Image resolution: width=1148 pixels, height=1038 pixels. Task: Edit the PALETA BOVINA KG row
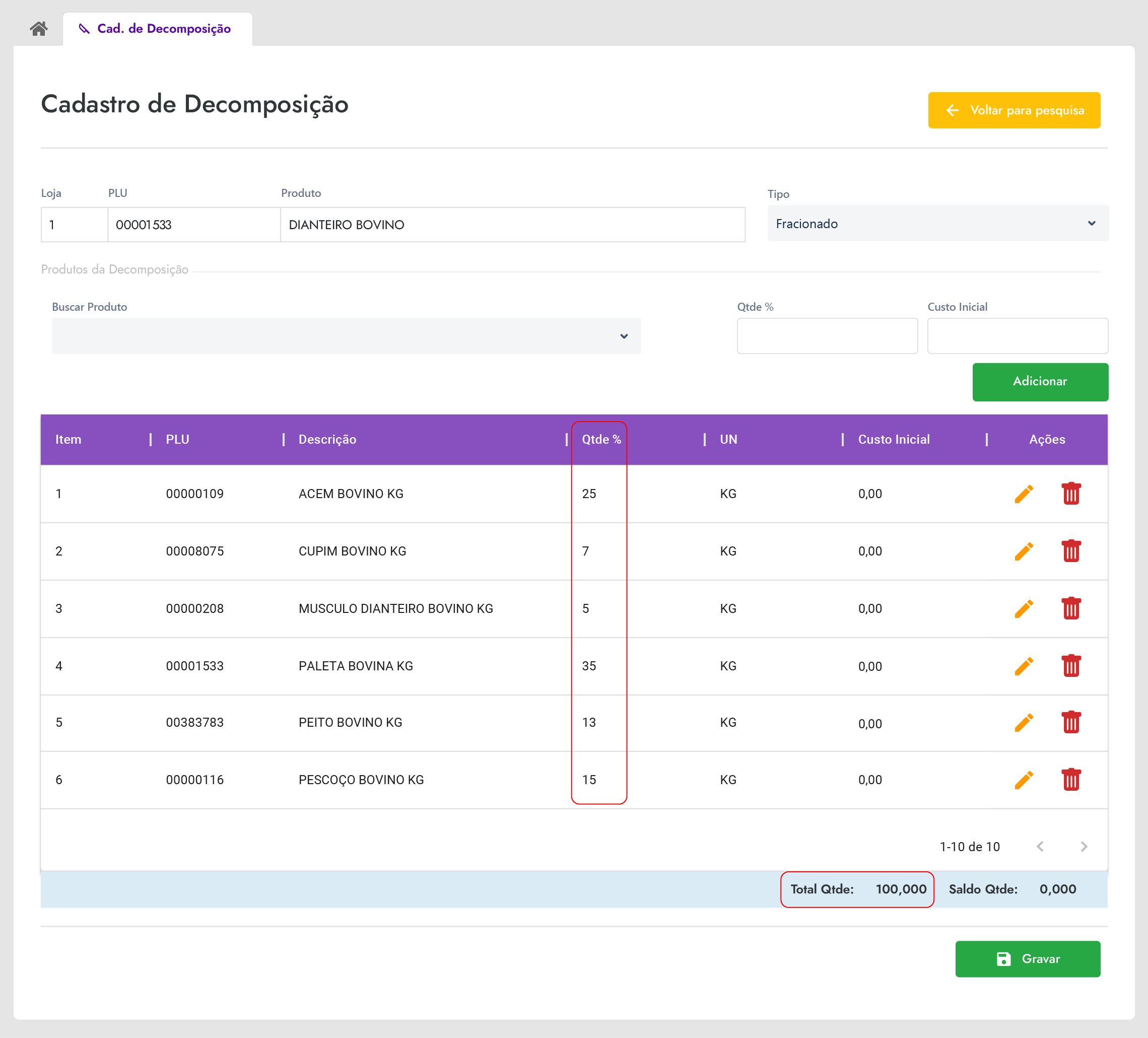point(1023,666)
